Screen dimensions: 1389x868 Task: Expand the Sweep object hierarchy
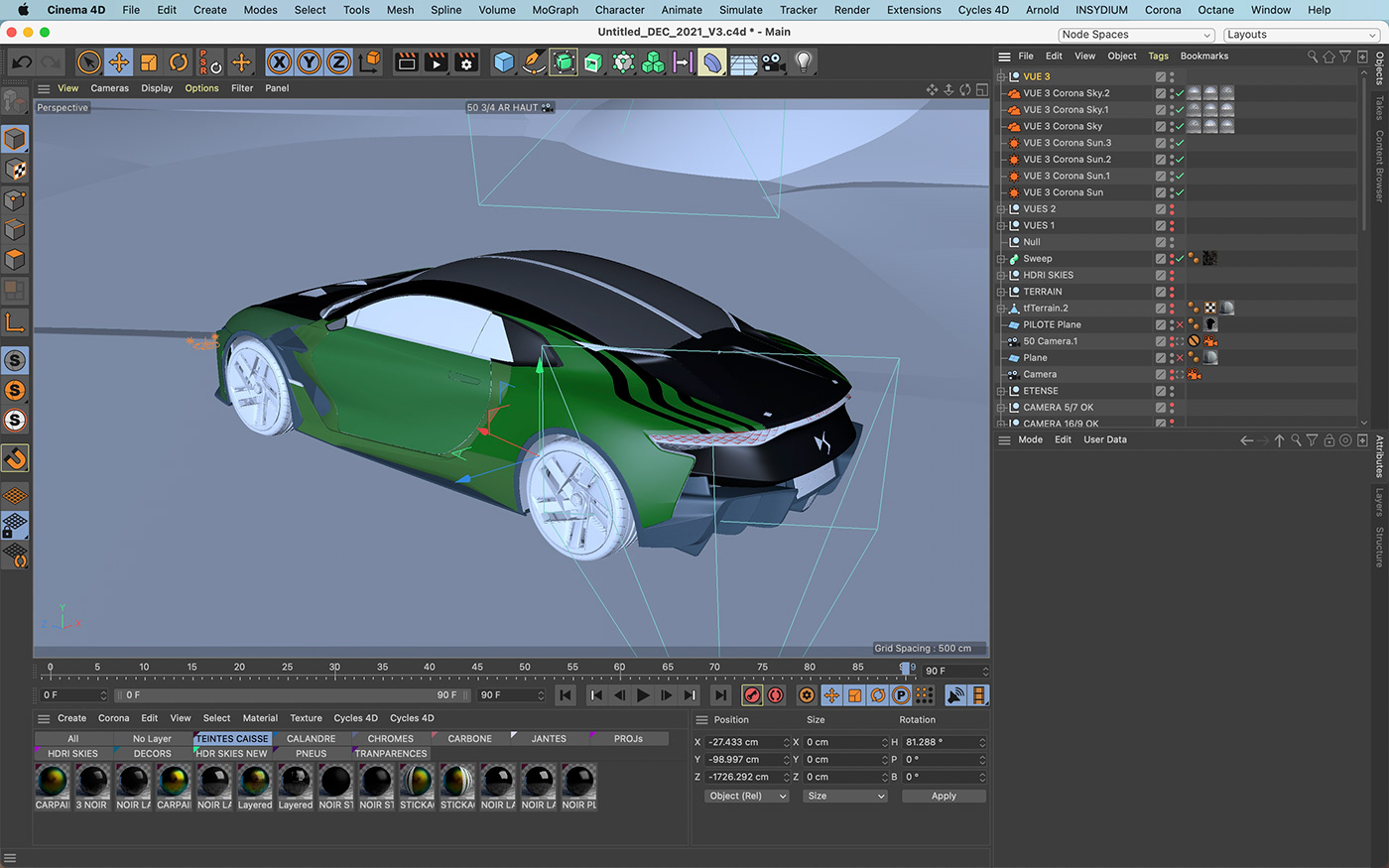point(1001,258)
